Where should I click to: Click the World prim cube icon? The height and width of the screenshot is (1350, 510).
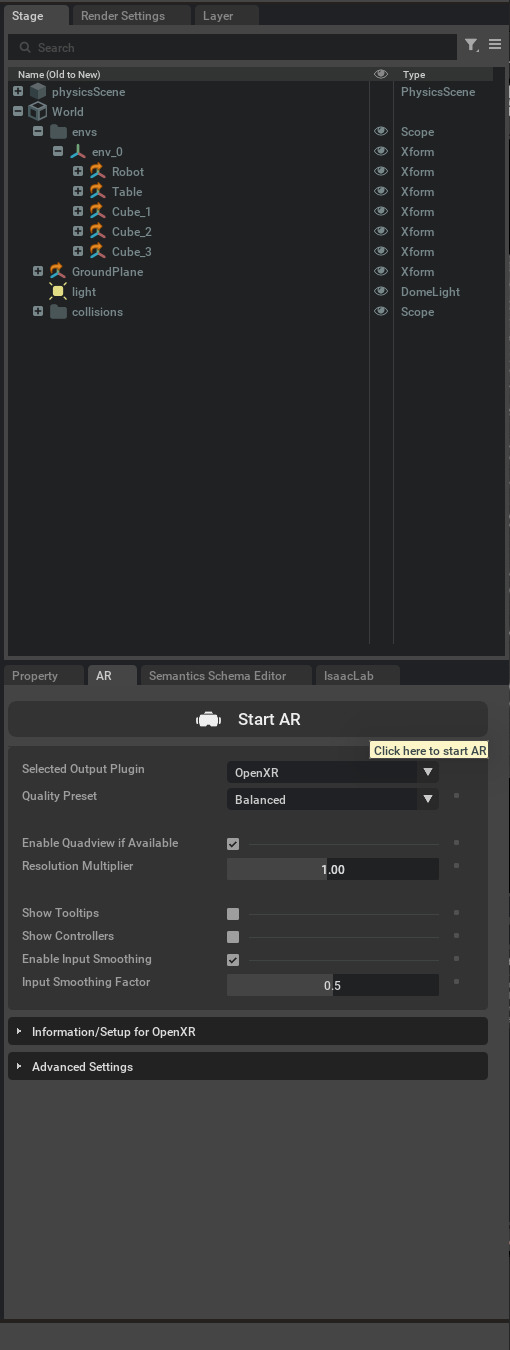38,111
